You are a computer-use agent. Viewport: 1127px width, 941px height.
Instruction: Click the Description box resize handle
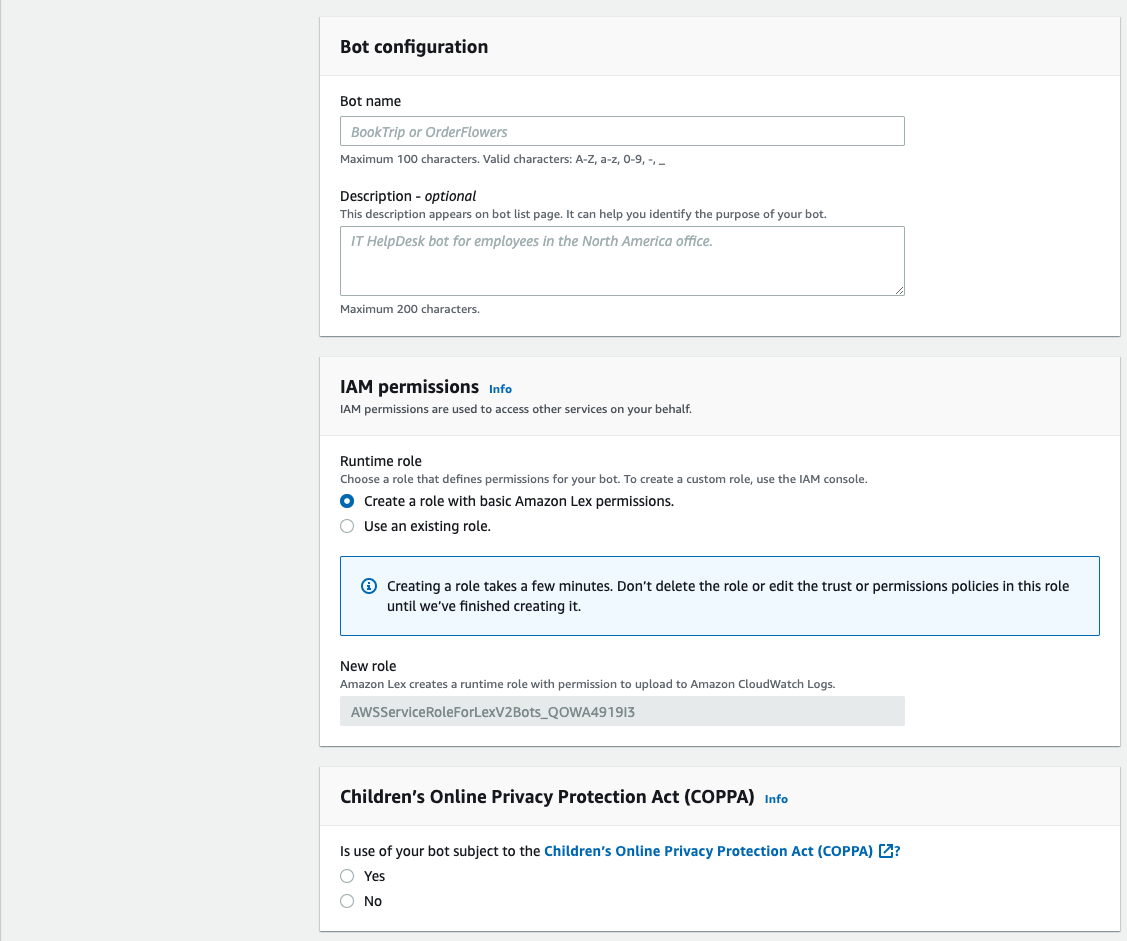pyautogui.click(x=899, y=290)
